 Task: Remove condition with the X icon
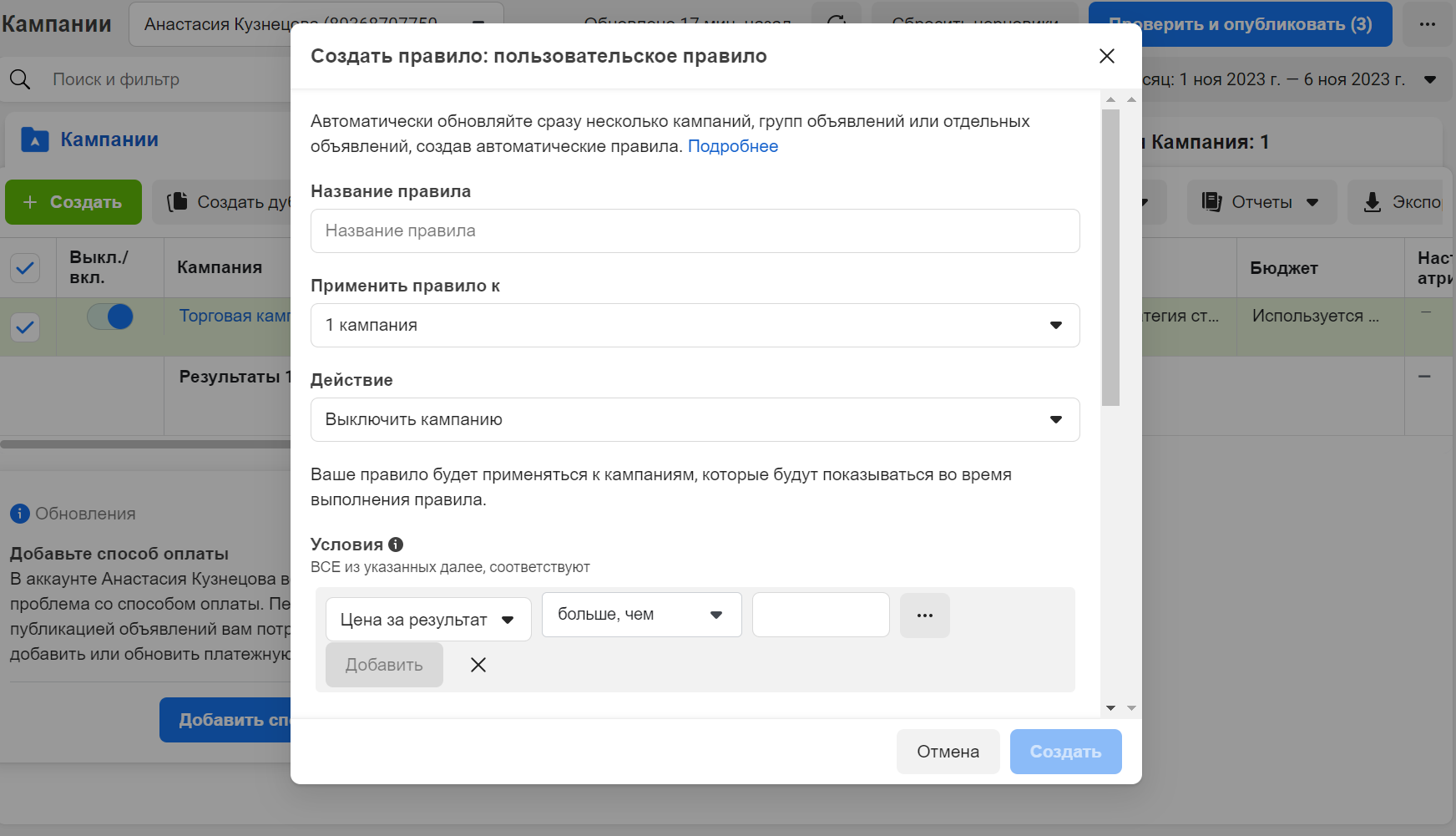pyautogui.click(x=478, y=665)
